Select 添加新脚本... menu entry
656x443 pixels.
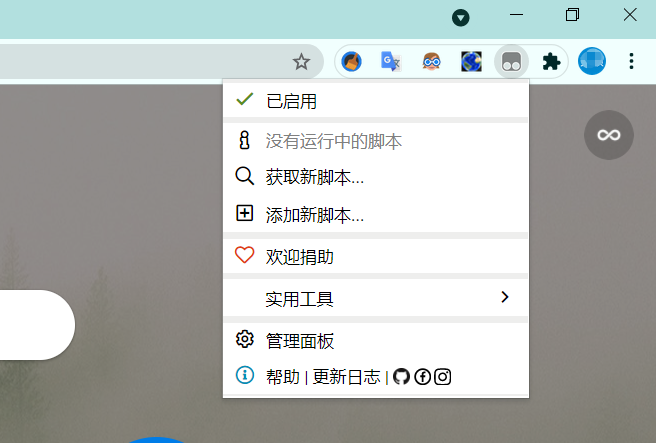click(376, 215)
